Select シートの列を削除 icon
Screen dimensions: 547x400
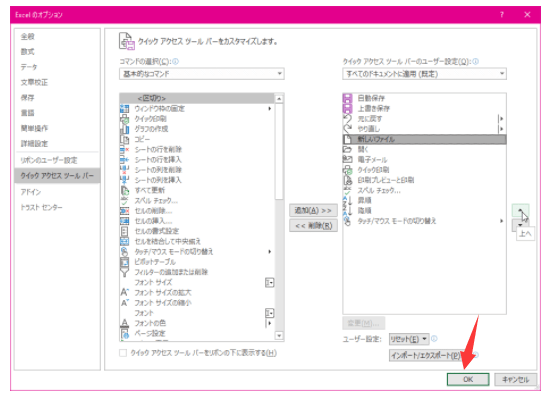click(x=125, y=170)
